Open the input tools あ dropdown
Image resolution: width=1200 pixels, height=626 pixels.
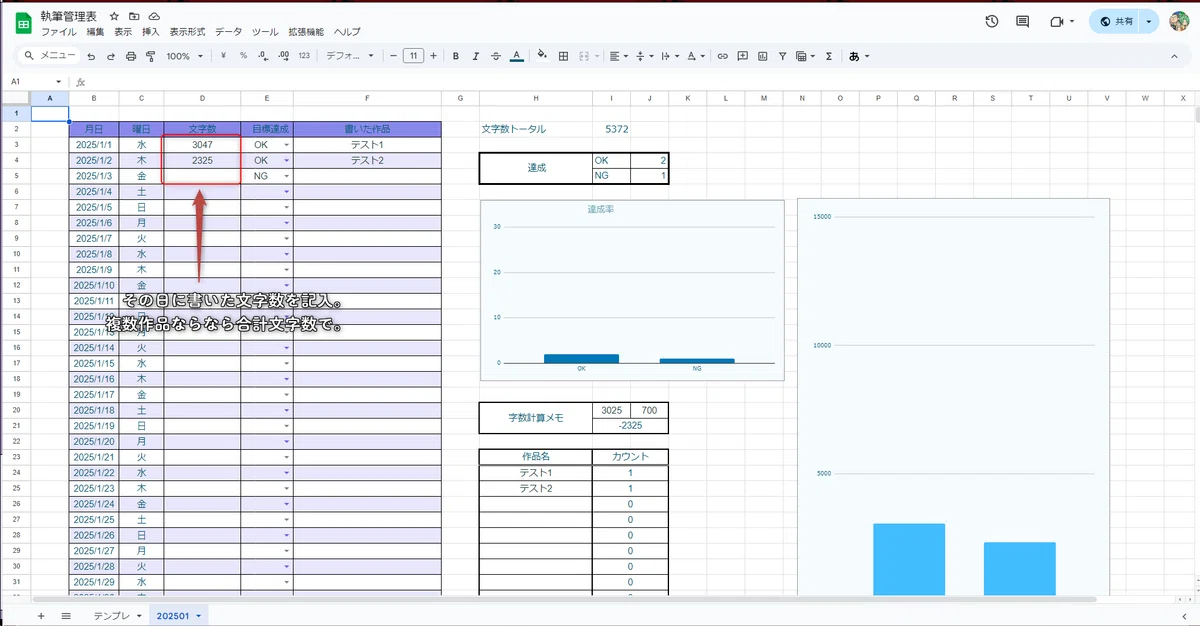[859, 56]
